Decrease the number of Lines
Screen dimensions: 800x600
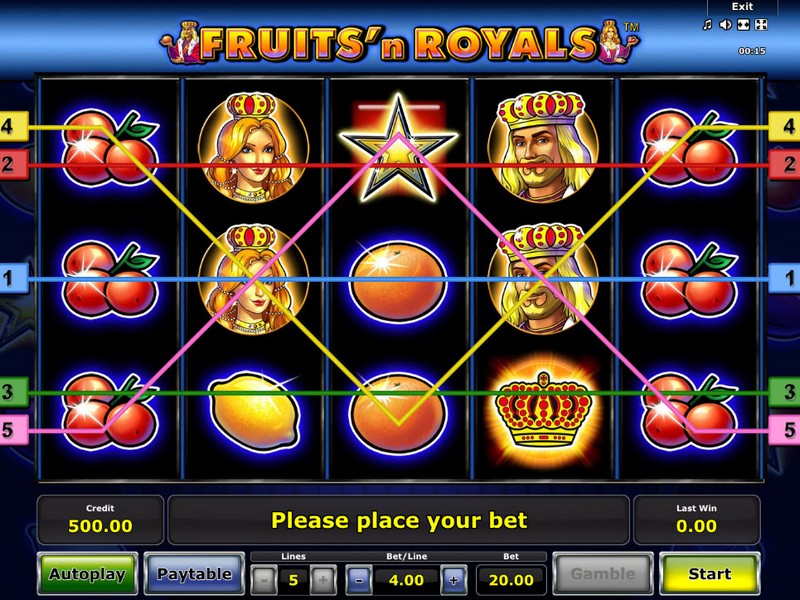tap(264, 580)
